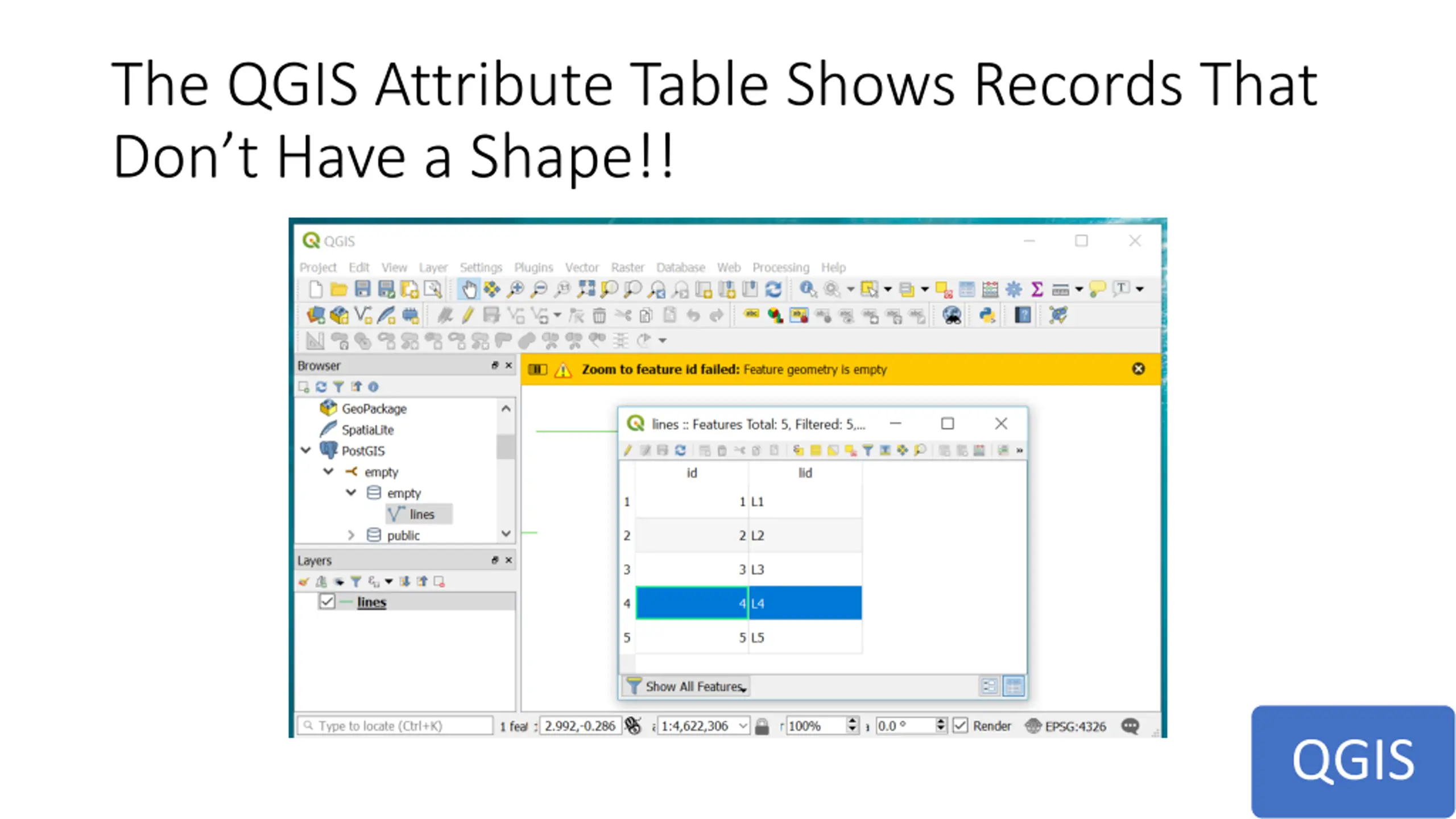Click the delete selected trash icon
Image resolution: width=1456 pixels, height=819 pixels.
599,315
